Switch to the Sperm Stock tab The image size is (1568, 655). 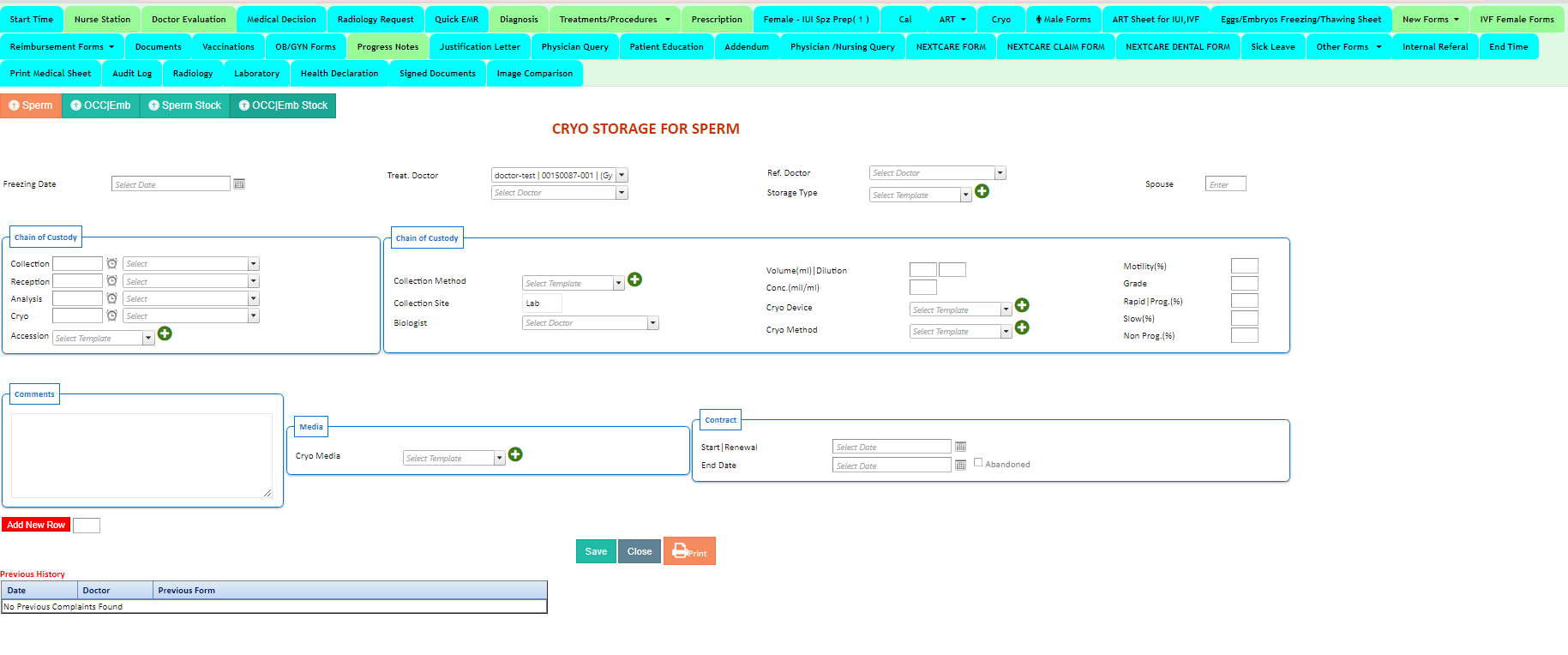point(184,105)
